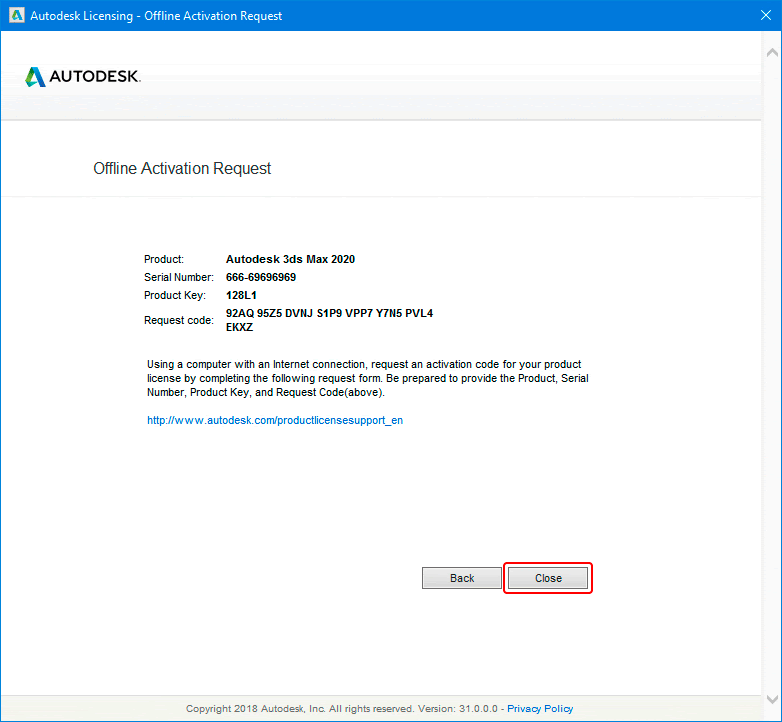Close the licensing window with X
This screenshot has width=782, height=722.
click(766, 15)
